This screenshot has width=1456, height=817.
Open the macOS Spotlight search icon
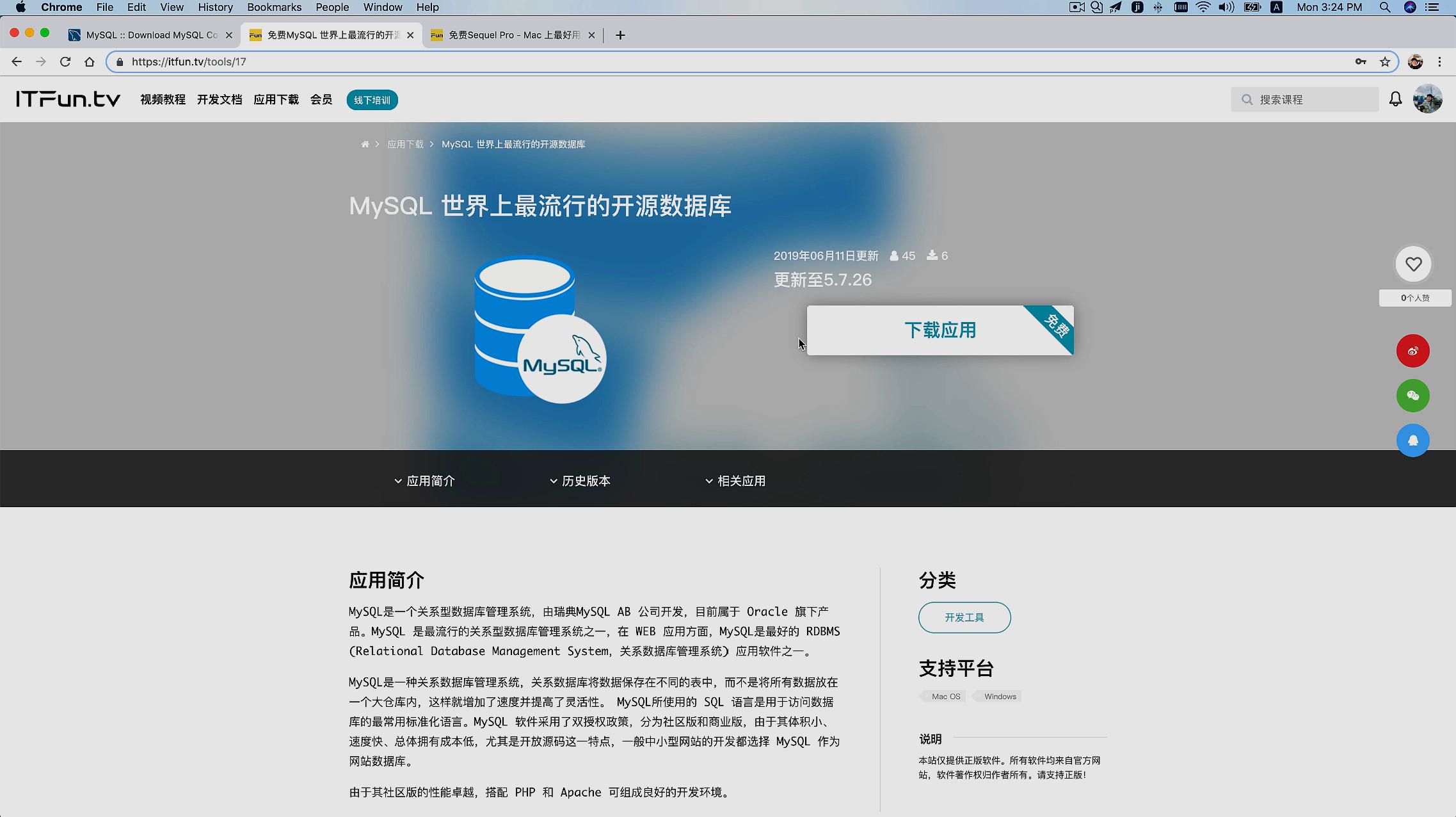(1385, 8)
